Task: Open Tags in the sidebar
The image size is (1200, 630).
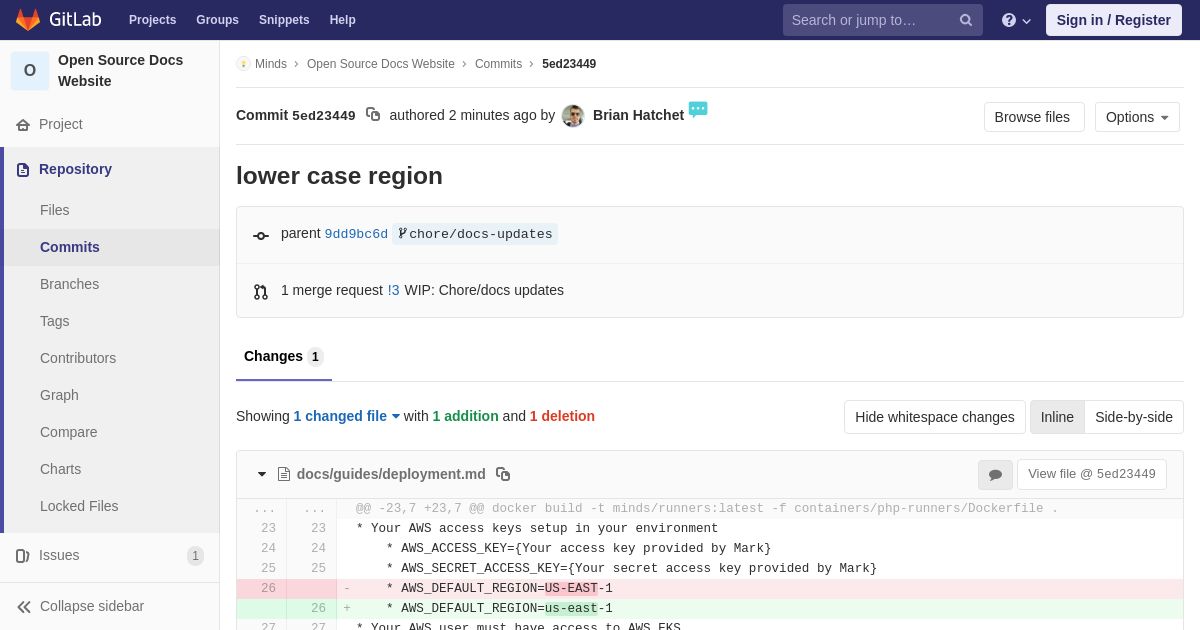Action: point(55,321)
